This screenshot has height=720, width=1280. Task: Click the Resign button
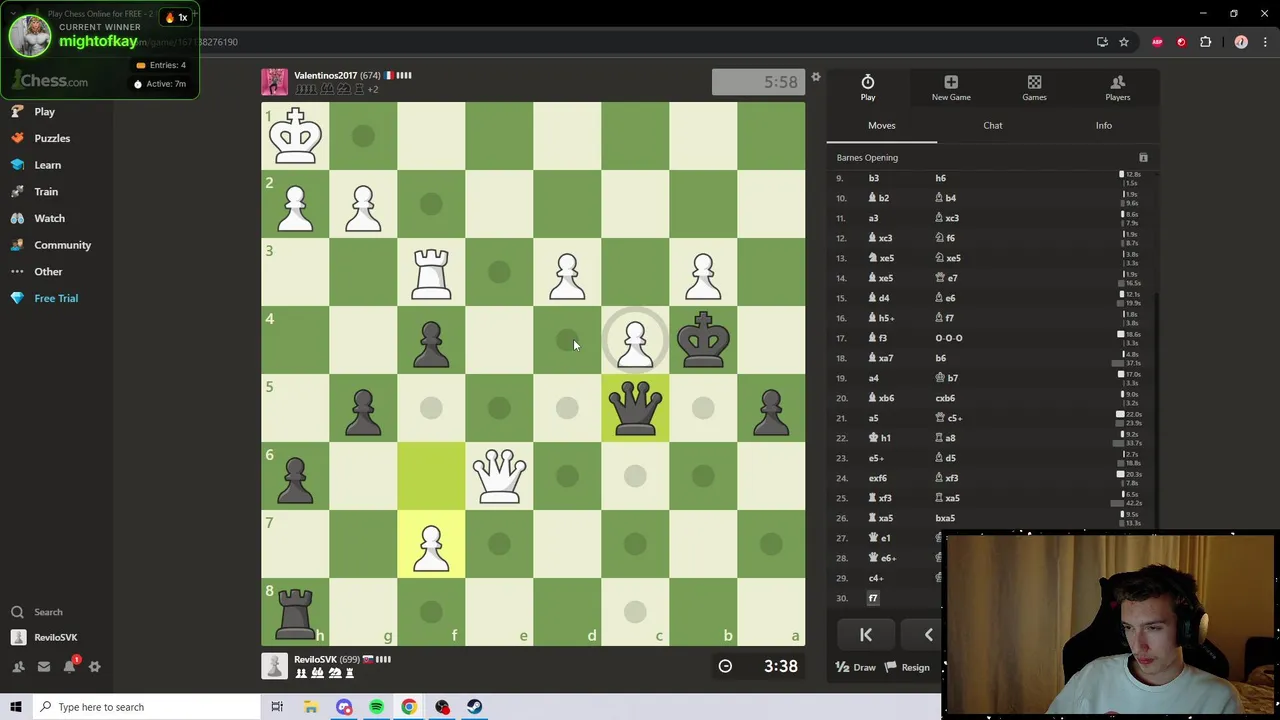click(x=907, y=668)
